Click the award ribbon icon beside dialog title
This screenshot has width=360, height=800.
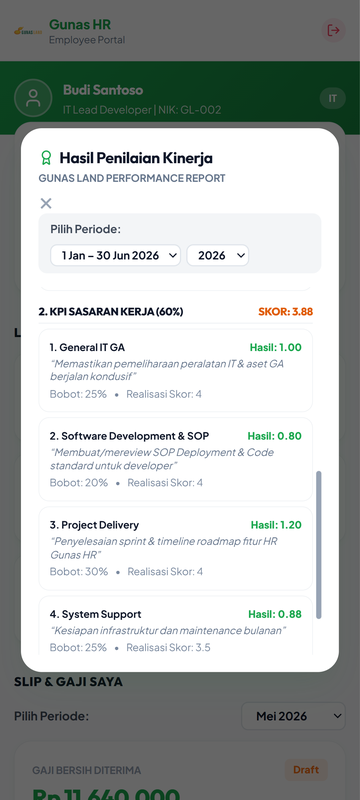tap(46, 158)
